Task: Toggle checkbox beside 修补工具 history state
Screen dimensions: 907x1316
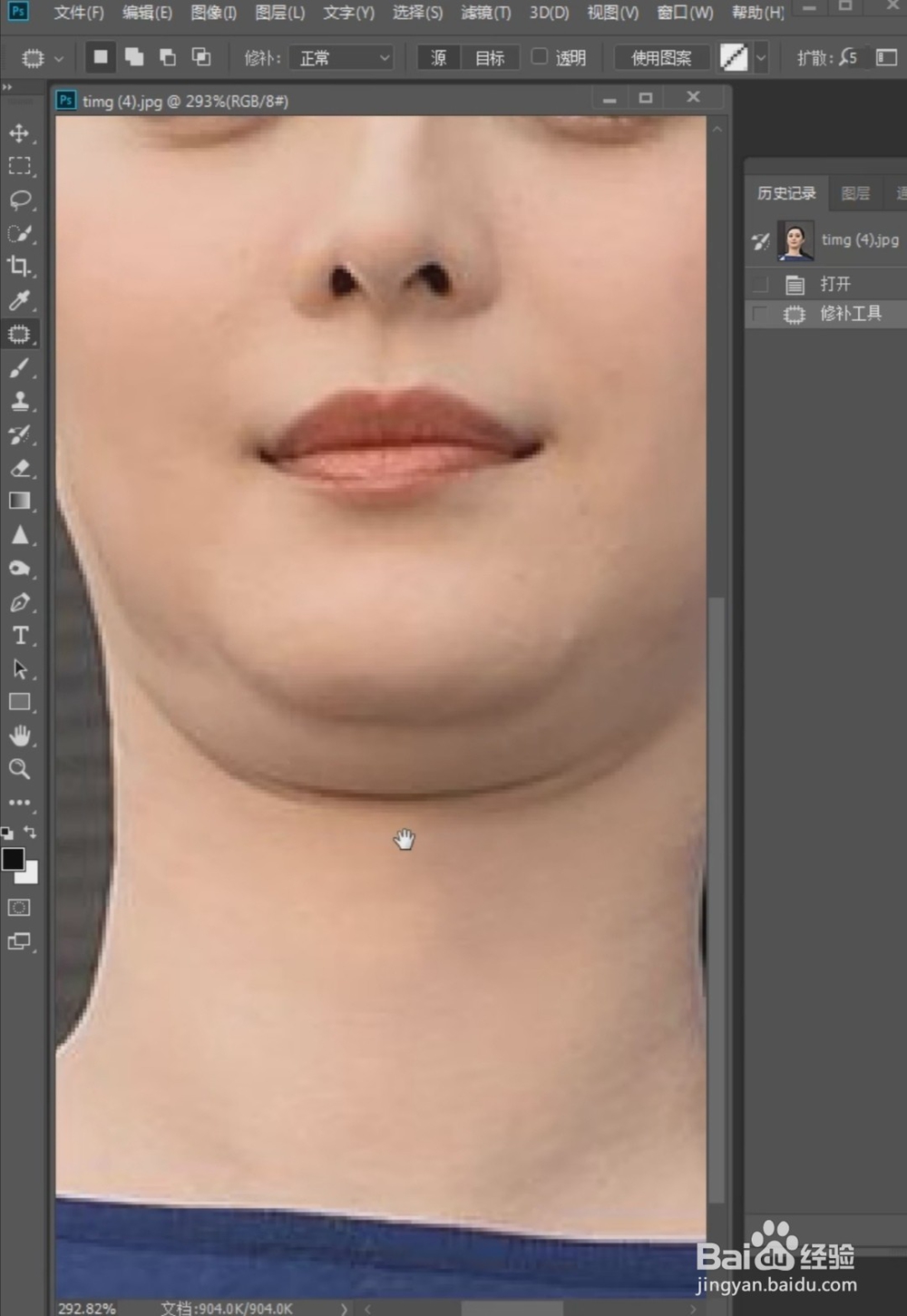Action: click(x=760, y=315)
